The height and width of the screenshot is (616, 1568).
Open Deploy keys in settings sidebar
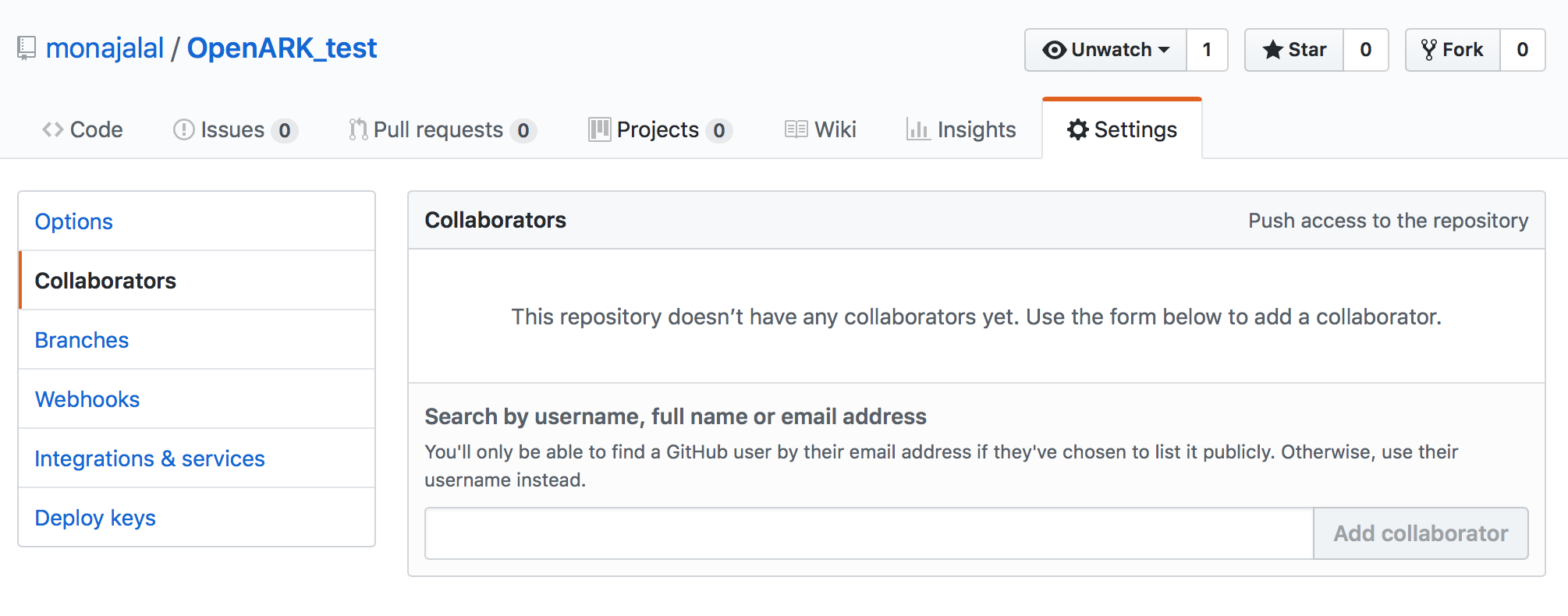(x=197, y=518)
